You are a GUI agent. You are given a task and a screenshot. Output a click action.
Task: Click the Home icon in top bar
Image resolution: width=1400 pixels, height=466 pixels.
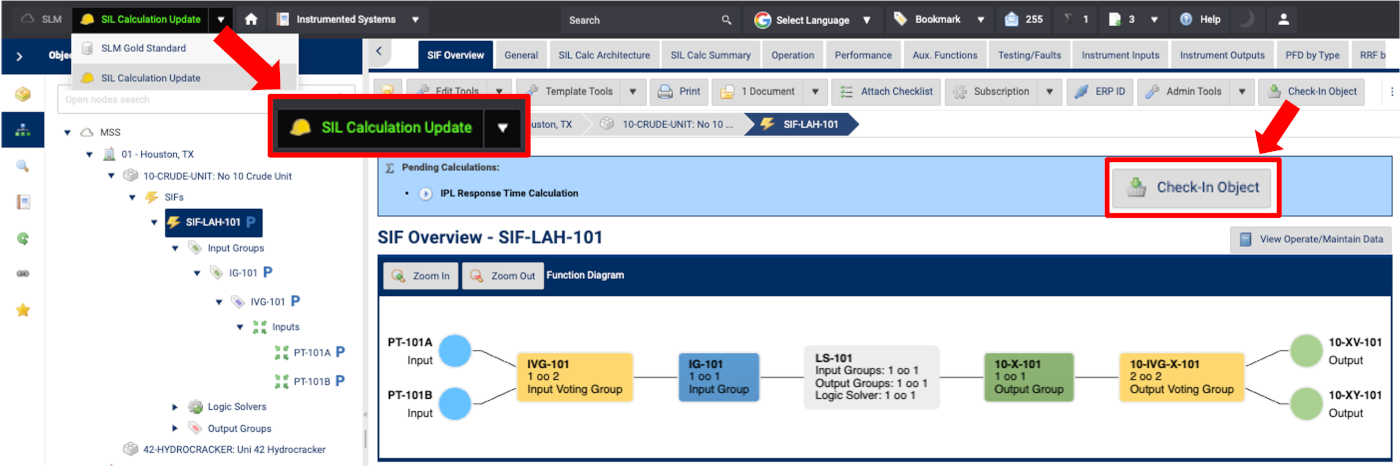(x=251, y=19)
